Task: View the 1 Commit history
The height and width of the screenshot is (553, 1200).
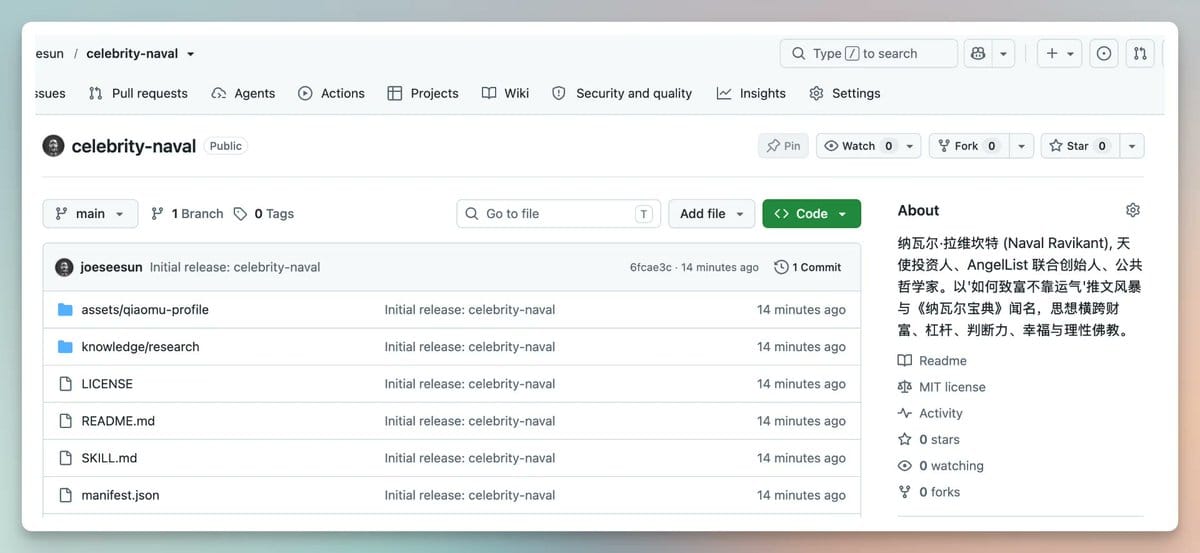Action: (x=808, y=267)
